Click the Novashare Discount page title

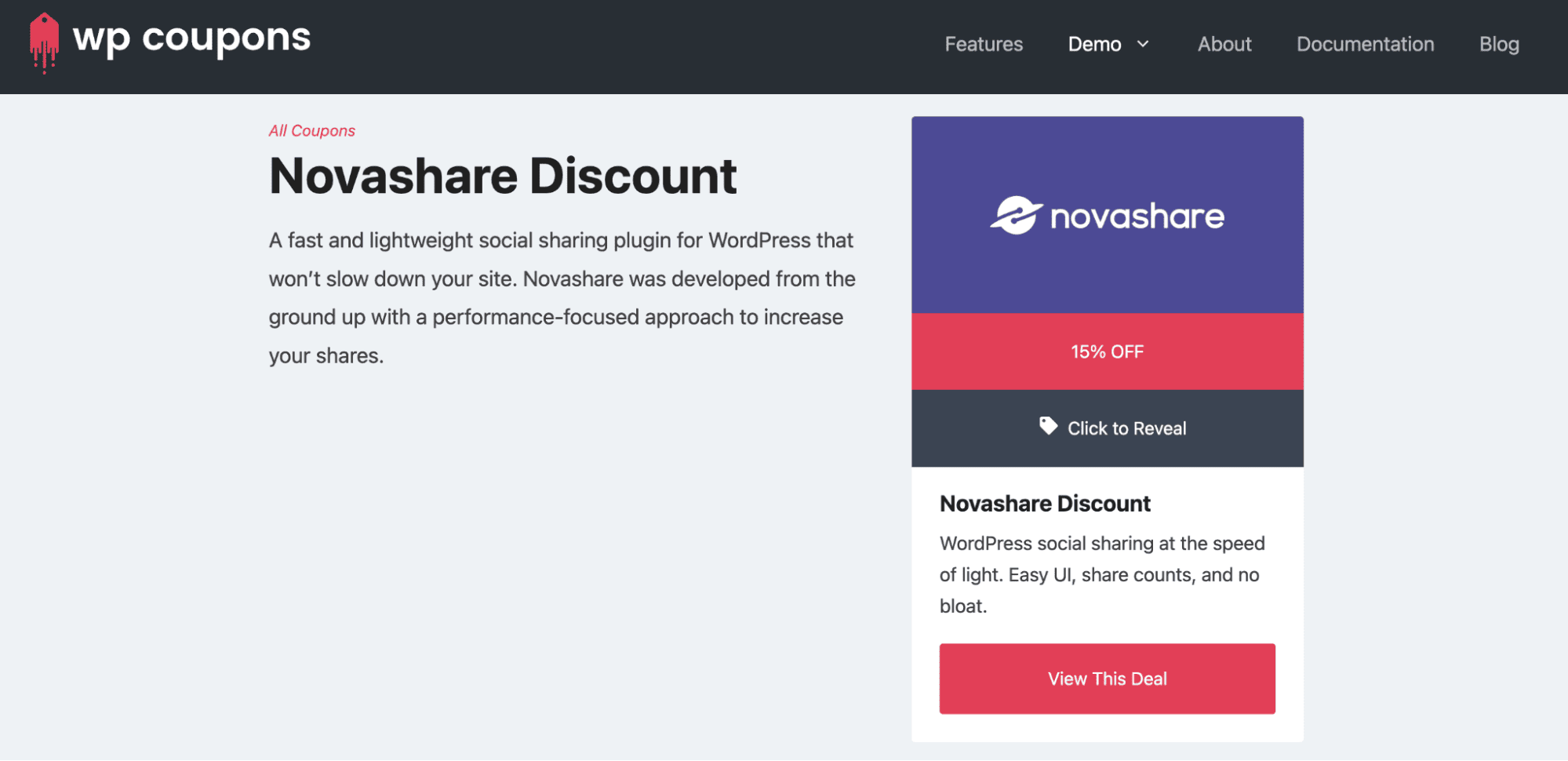click(x=503, y=176)
